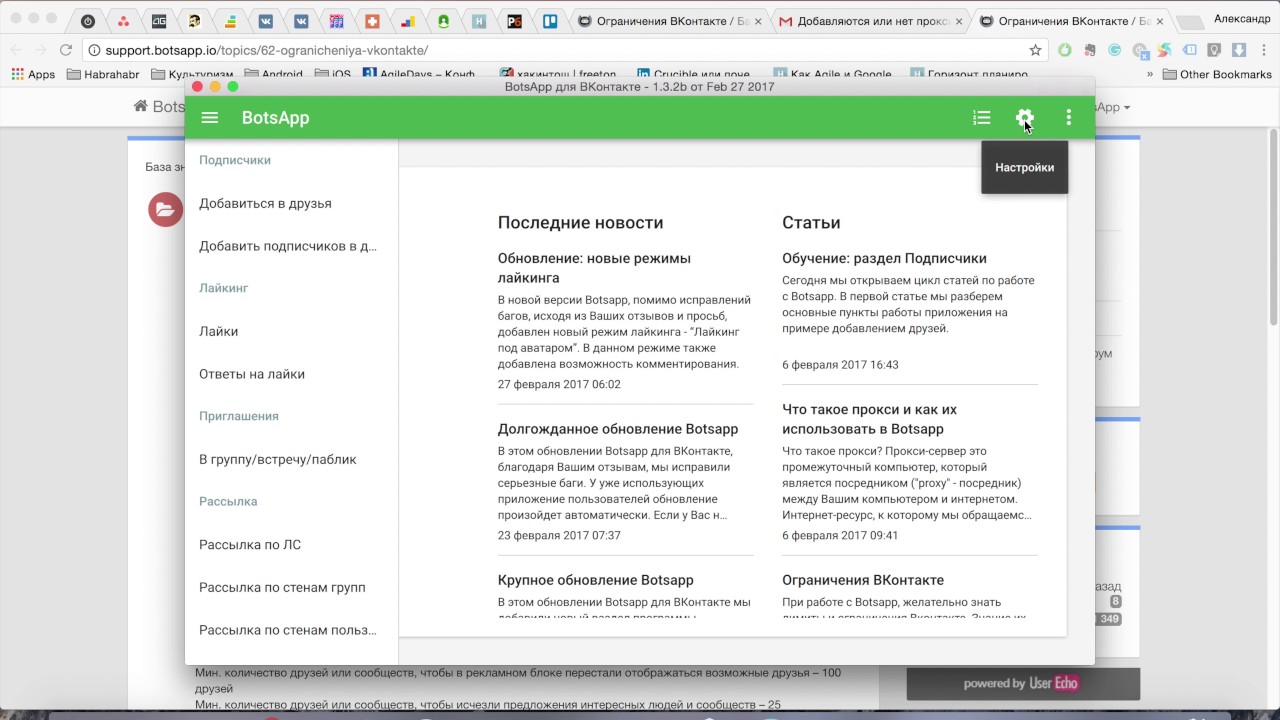Click the green circle extension icon
The height and width of the screenshot is (720, 1280).
pyautogui.click(x=1065, y=50)
